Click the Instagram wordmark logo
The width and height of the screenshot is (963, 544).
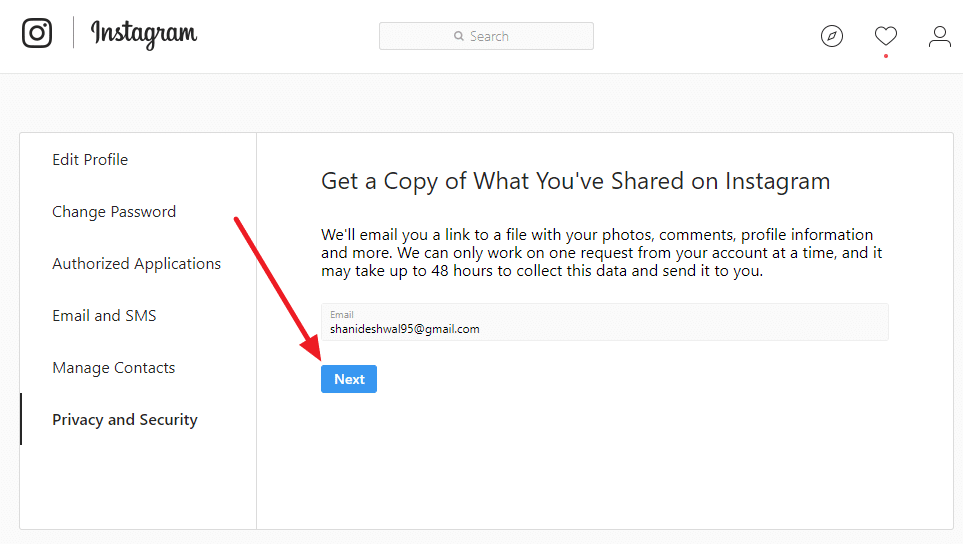[x=144, y=34]
